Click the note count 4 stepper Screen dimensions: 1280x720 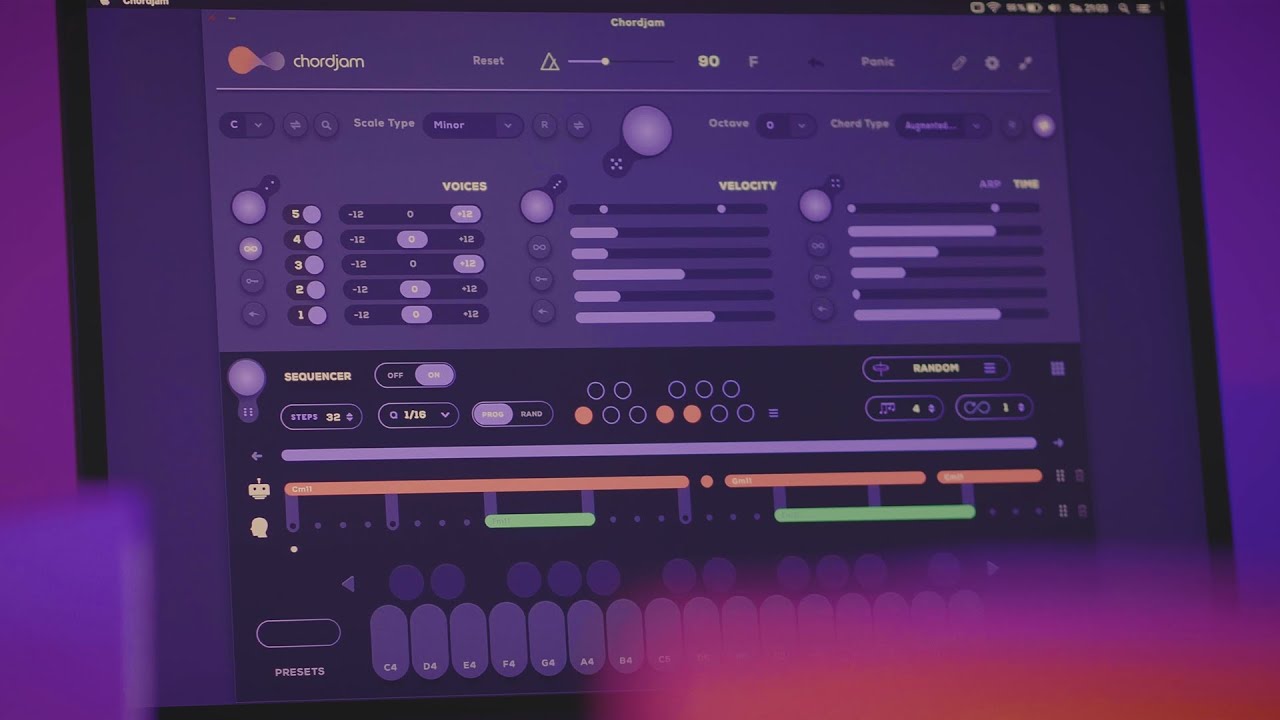(904, 408)
